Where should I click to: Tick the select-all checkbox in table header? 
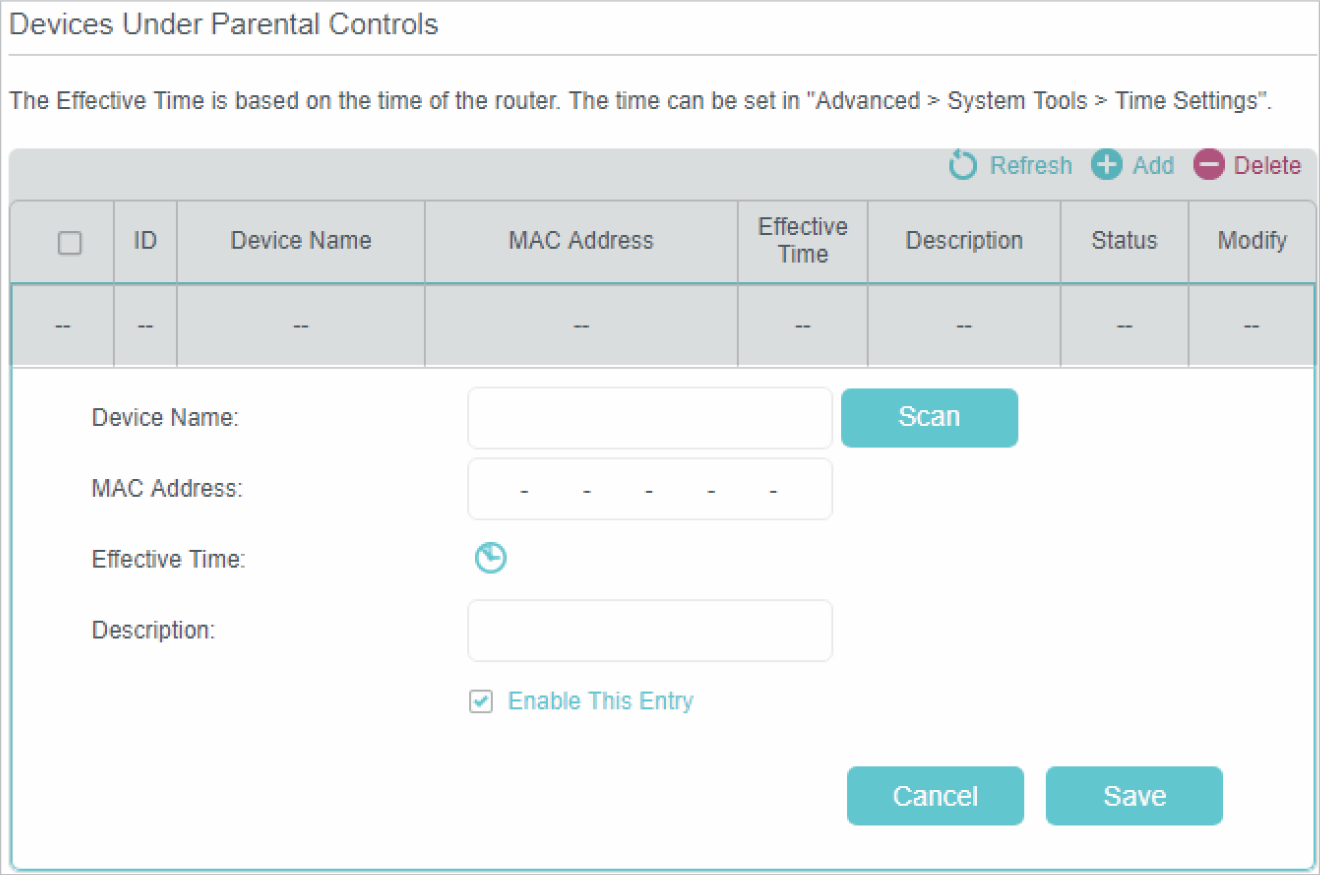[x=70, y=242]
